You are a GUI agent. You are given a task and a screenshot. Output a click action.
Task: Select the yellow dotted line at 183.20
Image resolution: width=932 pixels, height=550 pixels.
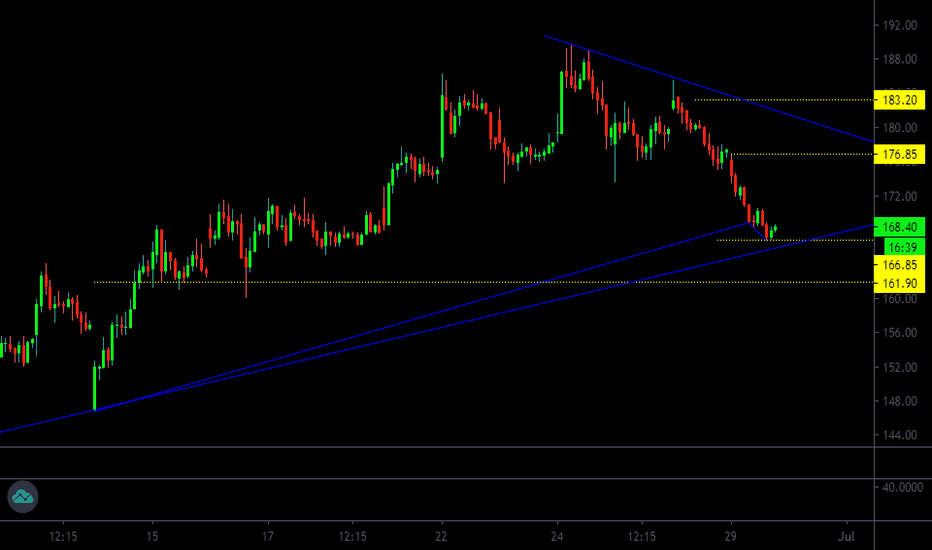click(785, 100)
